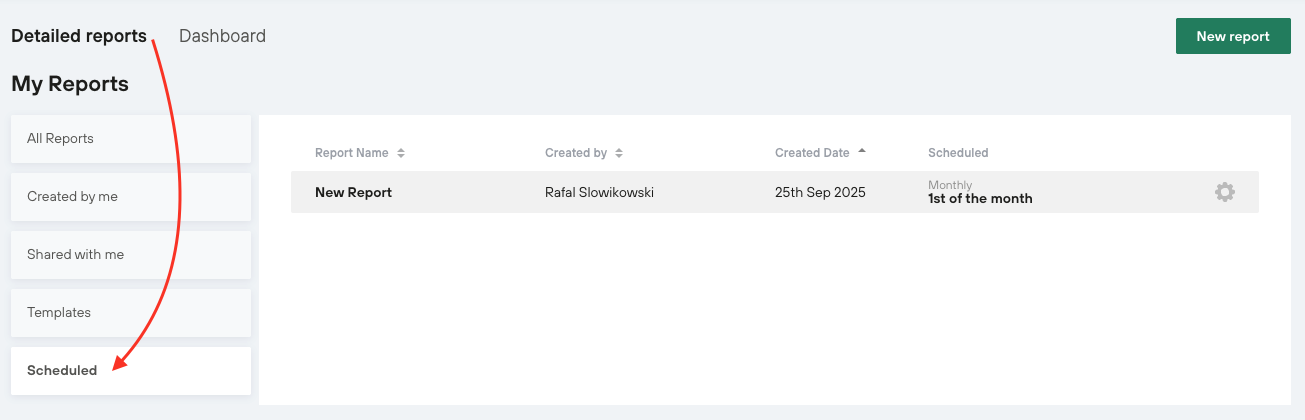Click the Scheduled column header

(958, 153)
